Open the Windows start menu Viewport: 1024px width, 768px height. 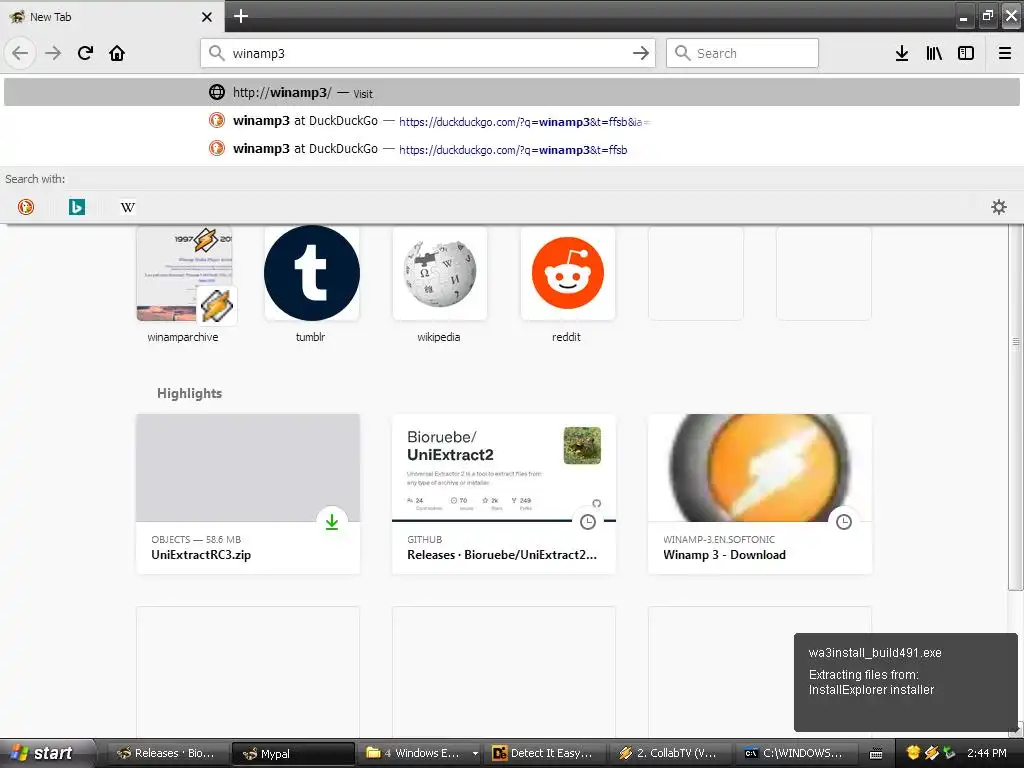47,753
